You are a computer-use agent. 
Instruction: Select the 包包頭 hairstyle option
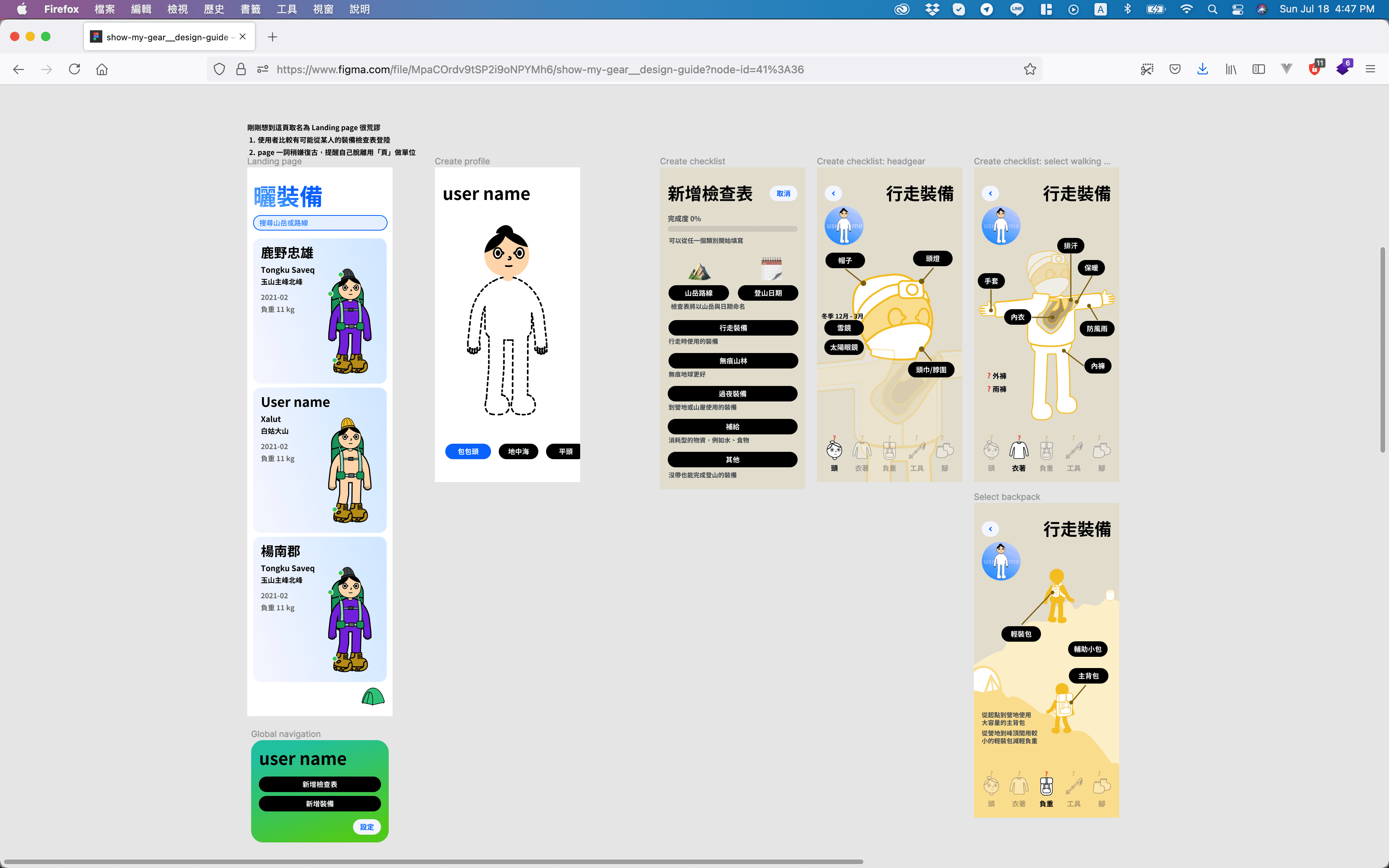click(x=468, y=452)
